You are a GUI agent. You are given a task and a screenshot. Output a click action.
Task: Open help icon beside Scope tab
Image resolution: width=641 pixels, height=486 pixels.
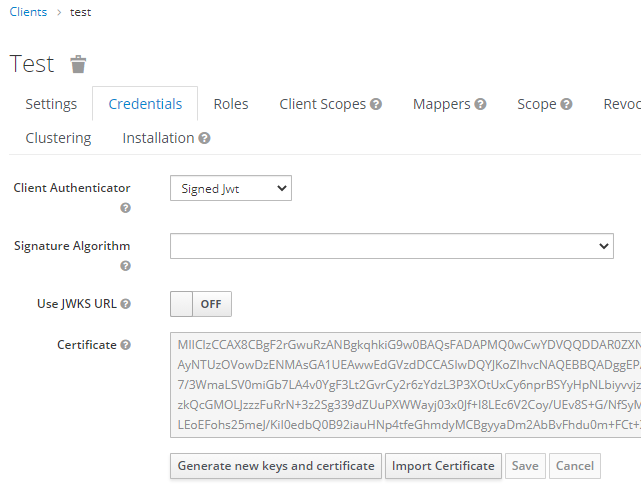coord(566,104)
